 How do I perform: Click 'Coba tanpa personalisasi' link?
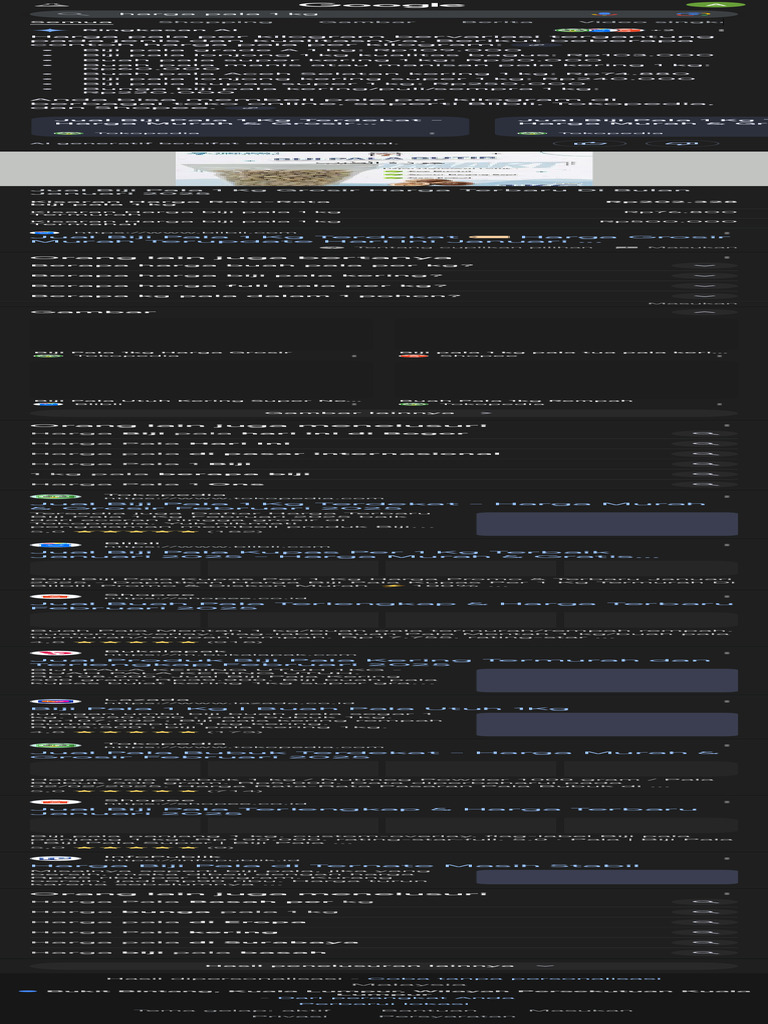point(514,978)
